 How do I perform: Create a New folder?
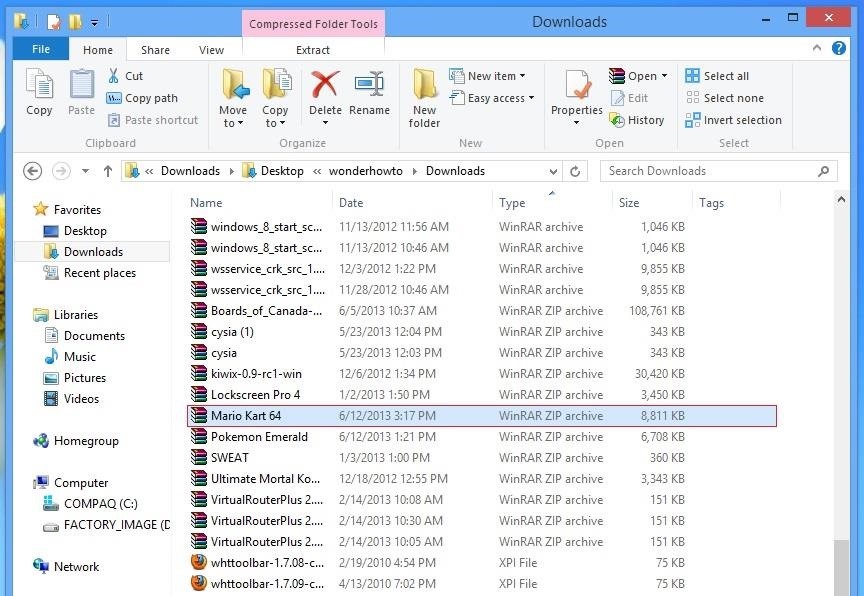(x=424, y=99)
